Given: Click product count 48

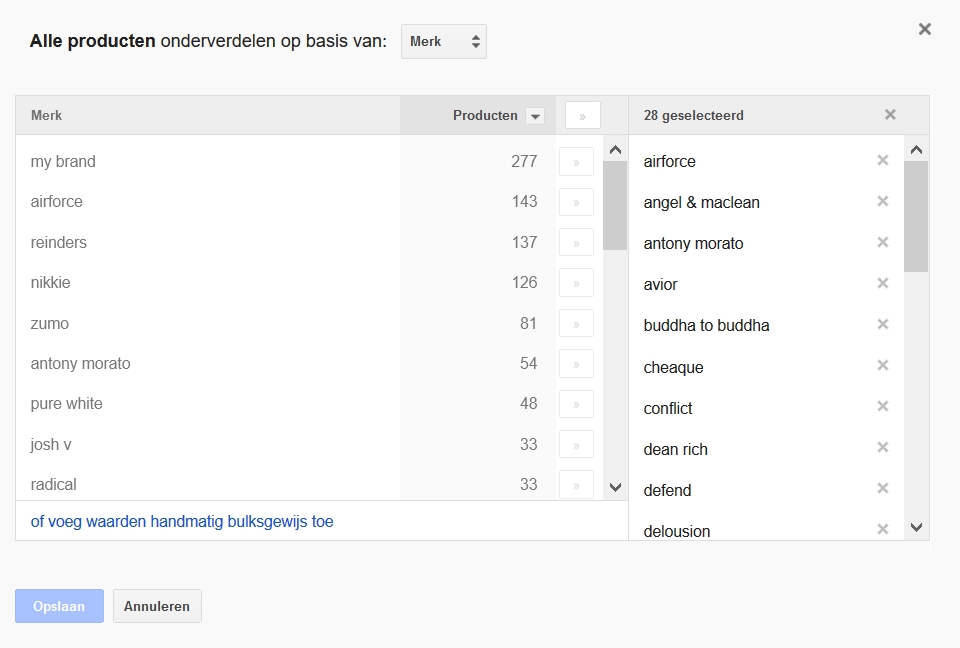Looking at the screenshot, I should [x=528, y=404].
